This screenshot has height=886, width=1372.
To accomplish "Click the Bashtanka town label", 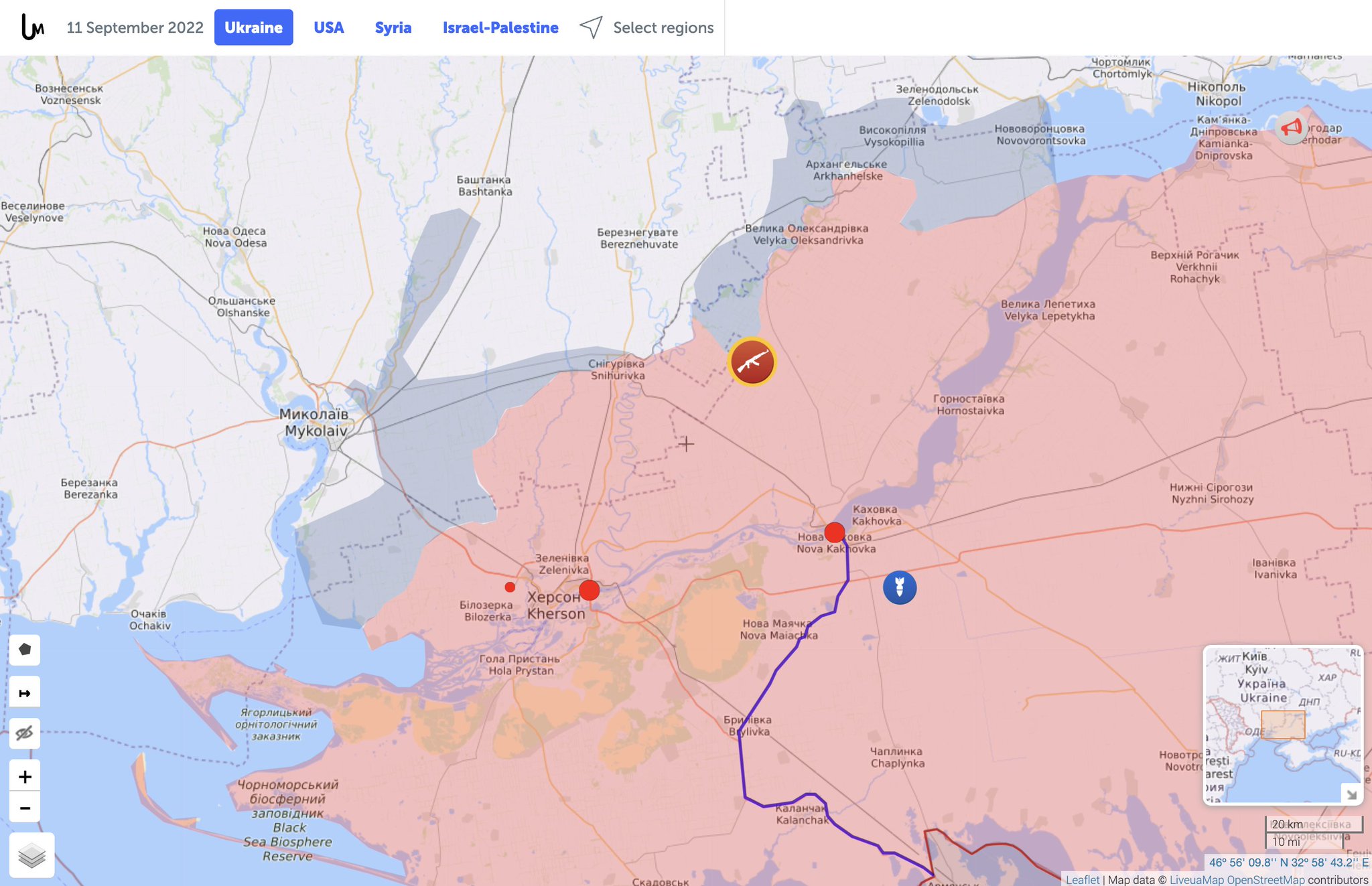I will point(484,186).
